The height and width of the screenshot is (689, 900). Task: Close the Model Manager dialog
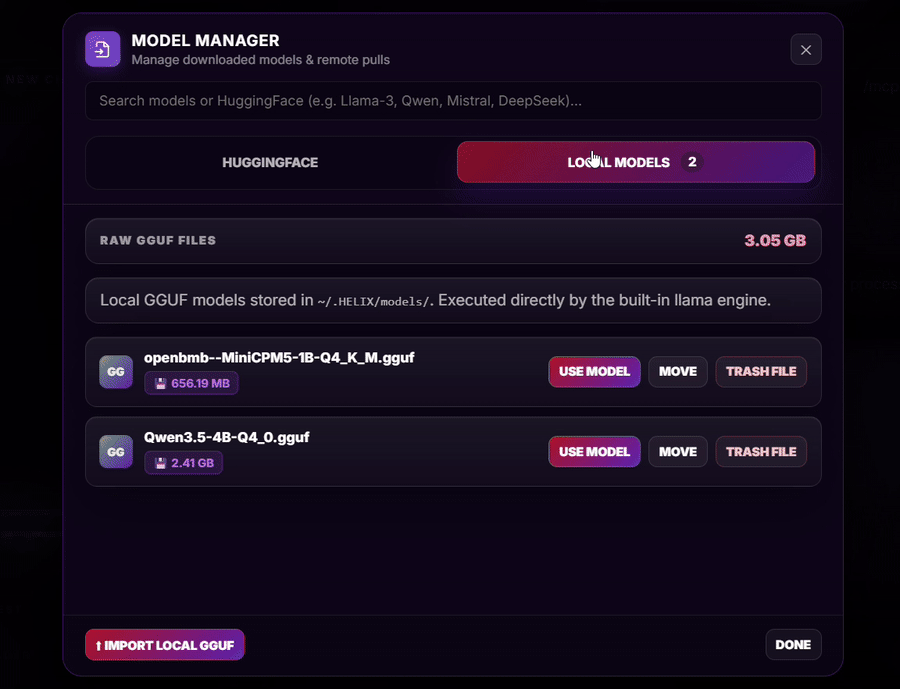coord(806,50)
